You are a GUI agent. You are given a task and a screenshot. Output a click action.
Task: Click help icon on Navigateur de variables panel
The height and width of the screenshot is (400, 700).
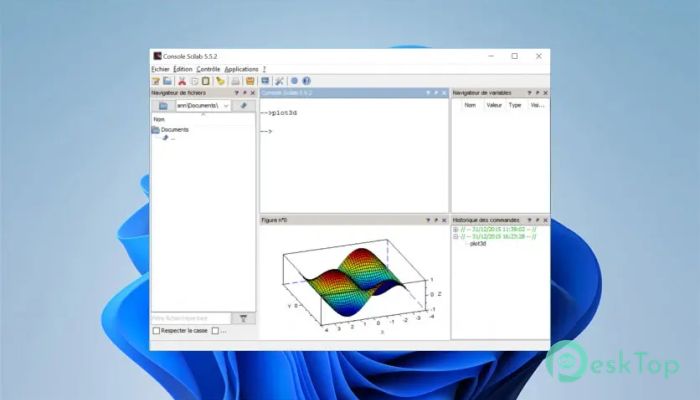(x=529, y=93)
